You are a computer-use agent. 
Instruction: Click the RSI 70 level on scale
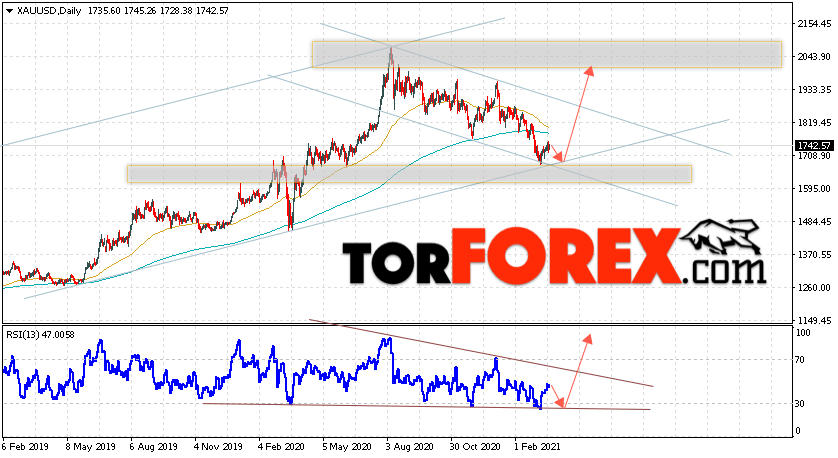pyautogui.click(x=800, y=360)
